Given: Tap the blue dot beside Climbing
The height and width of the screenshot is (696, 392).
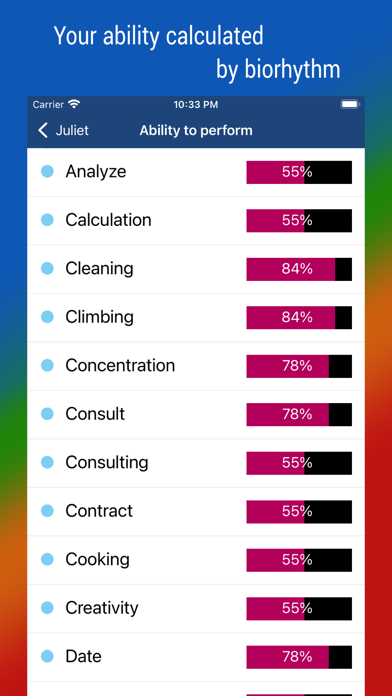Looking at the screenshot, I should pyautogui.click(x=48, y=316).
